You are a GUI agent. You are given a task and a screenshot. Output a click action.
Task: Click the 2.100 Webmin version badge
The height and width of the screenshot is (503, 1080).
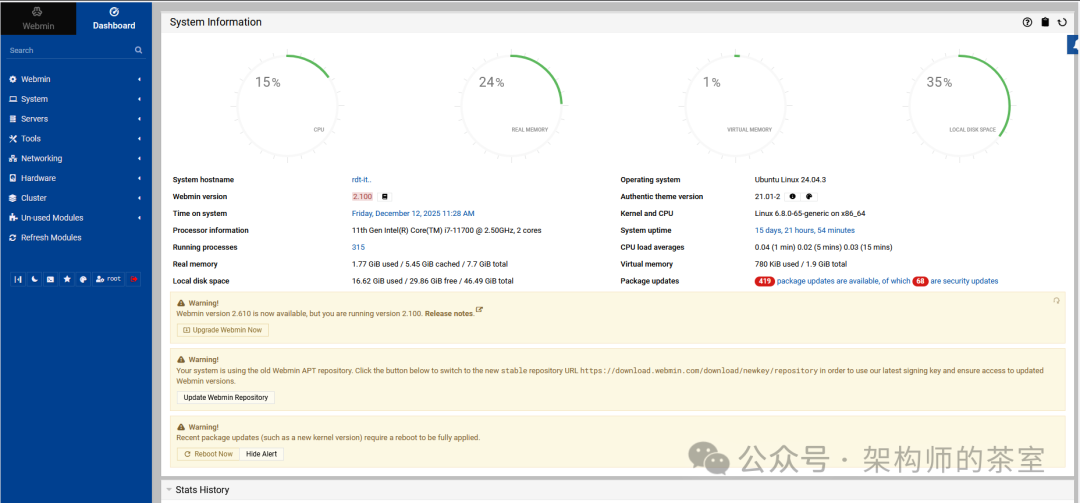(x=362, y=196)
